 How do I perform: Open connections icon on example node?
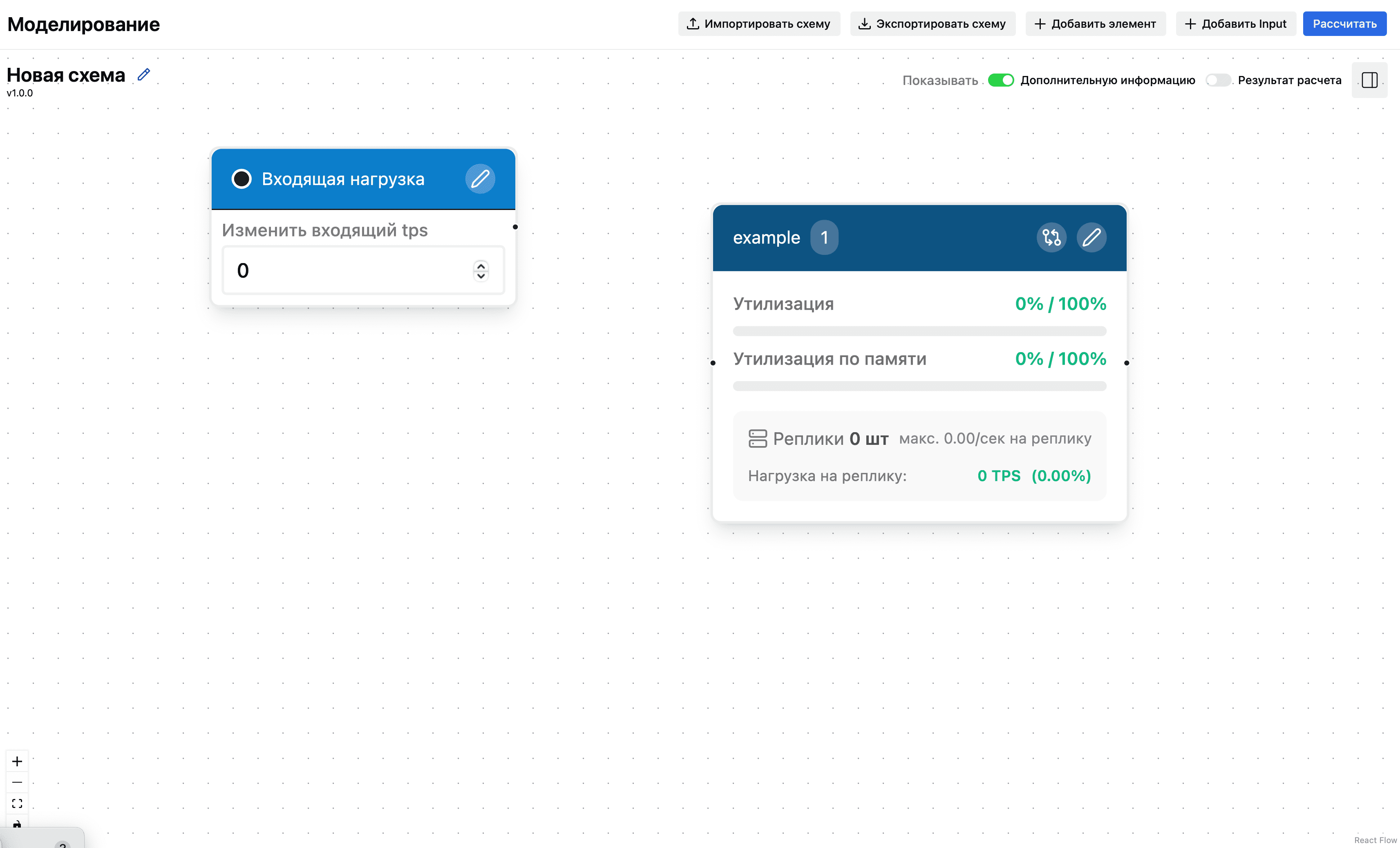click(1051, 237)
